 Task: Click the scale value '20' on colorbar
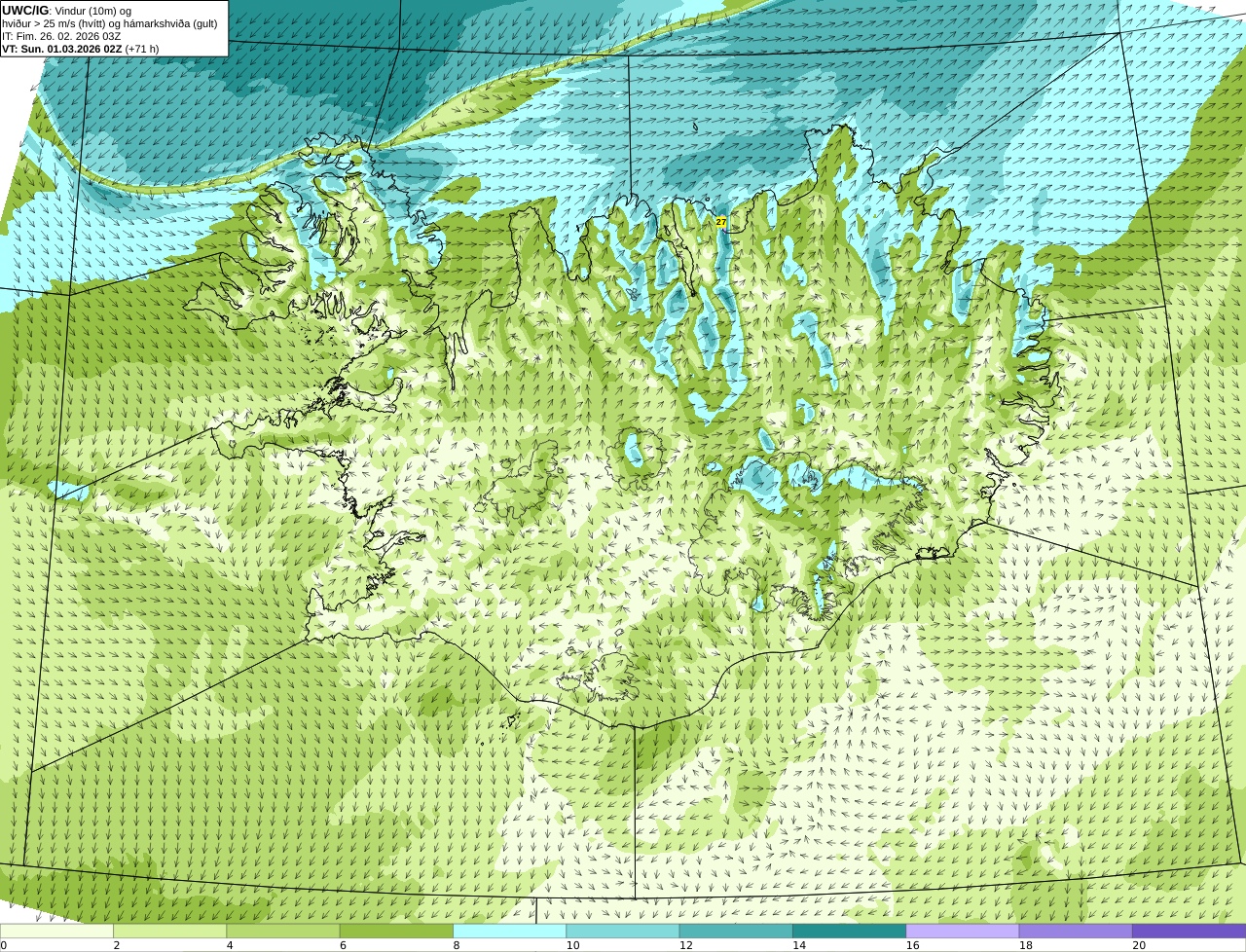click(1139, 945)
